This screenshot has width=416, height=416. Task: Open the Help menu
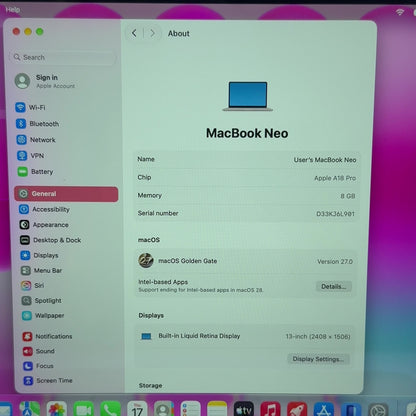coord(13,10)
